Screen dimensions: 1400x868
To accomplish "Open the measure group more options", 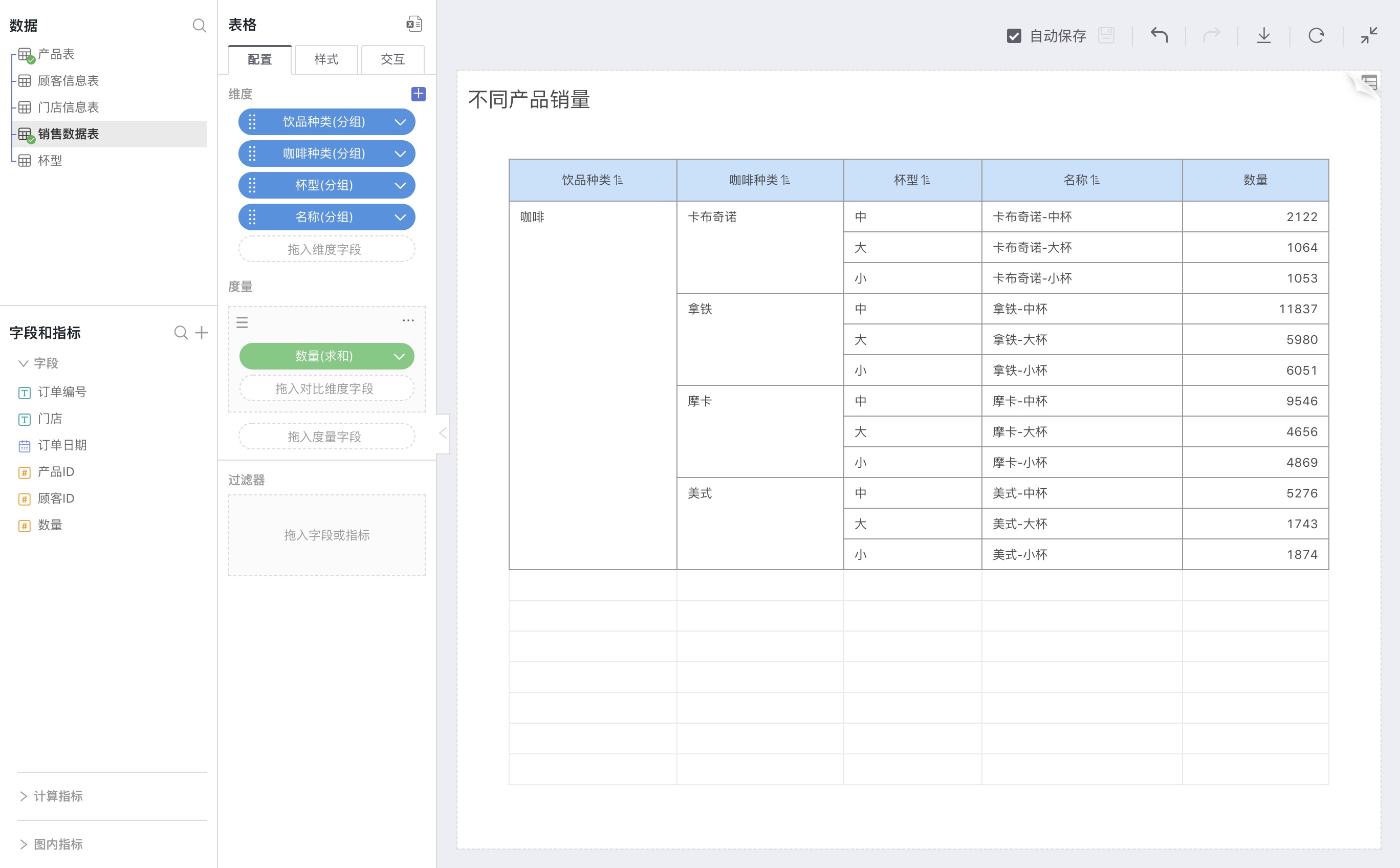I will [x=408, y=320].
